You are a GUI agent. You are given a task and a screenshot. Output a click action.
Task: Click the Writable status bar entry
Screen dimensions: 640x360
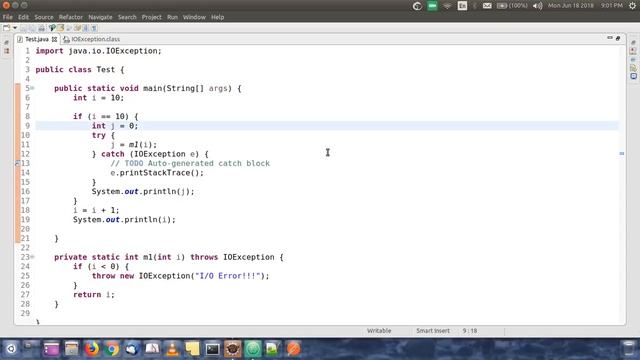point(379,331)
